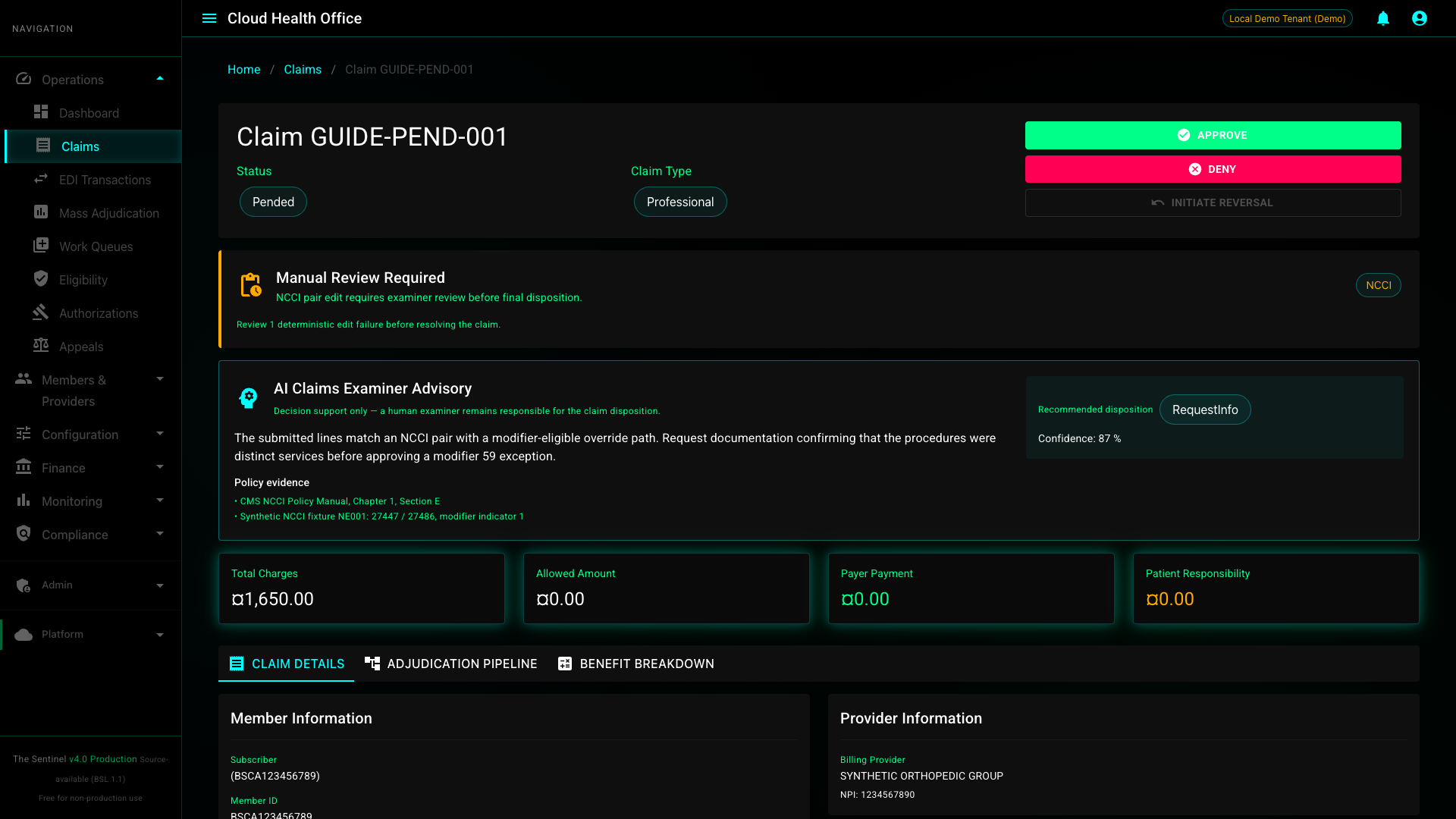The width and height of the screenshot is (1456, 819).
Task: Click "CMS NCCI Policy Manual, Chapter 1, Section E"
Action: pos(340,501)
